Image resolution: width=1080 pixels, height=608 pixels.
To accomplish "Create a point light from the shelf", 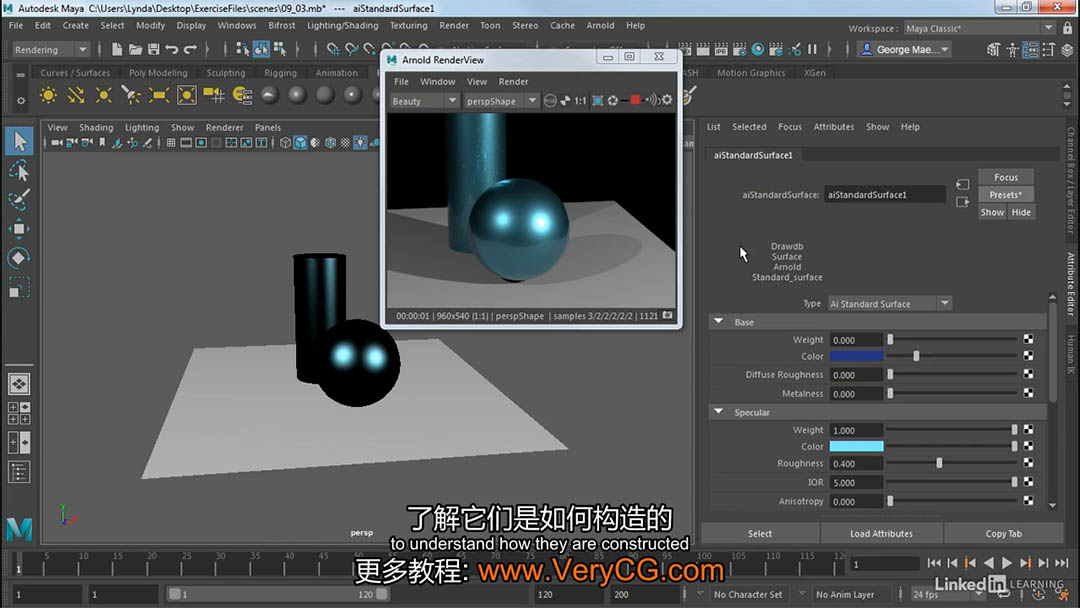I will tap(103, 95).
